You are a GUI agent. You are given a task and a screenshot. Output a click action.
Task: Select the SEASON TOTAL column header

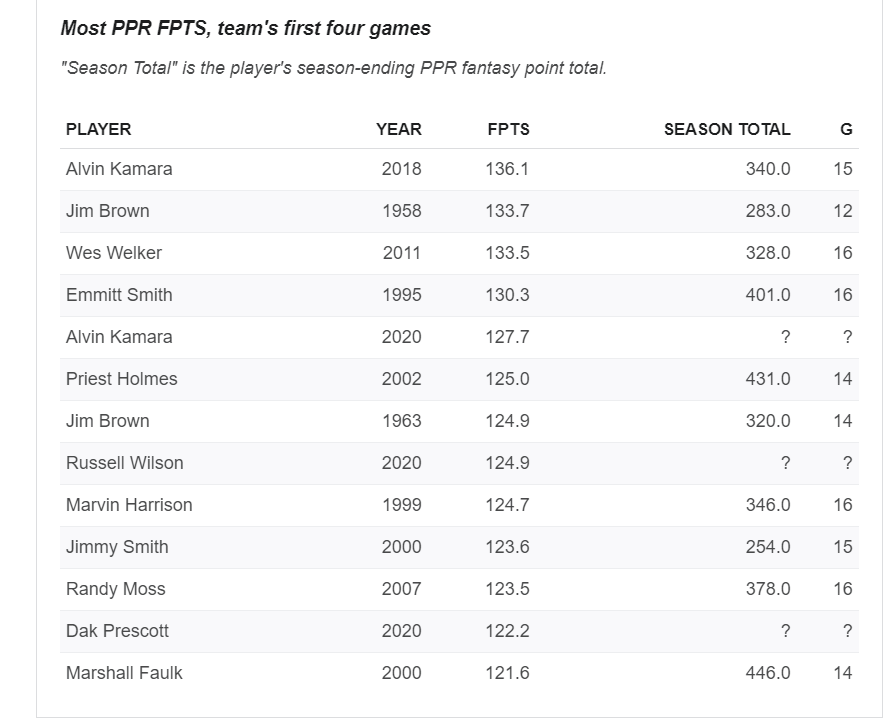point(727,129)
